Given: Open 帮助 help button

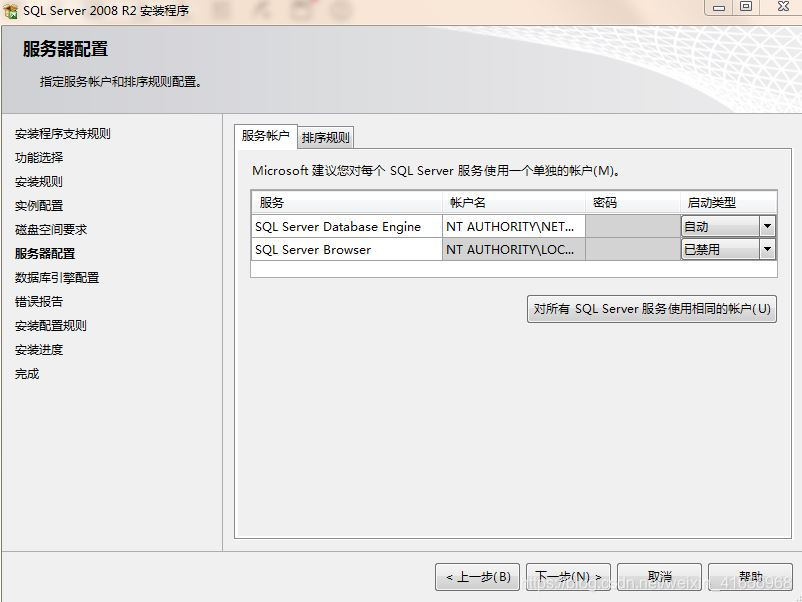Looking at the screenshot, I should tap(750, 577).
